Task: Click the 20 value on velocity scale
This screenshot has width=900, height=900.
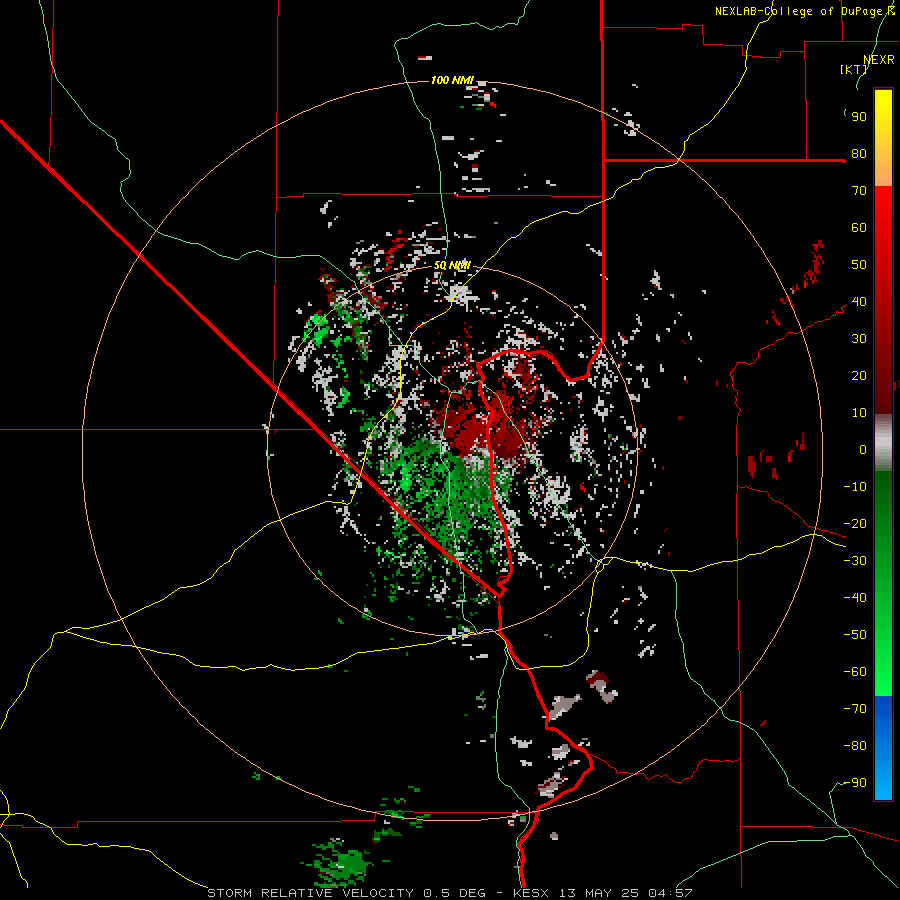Action: pos(859,376)
